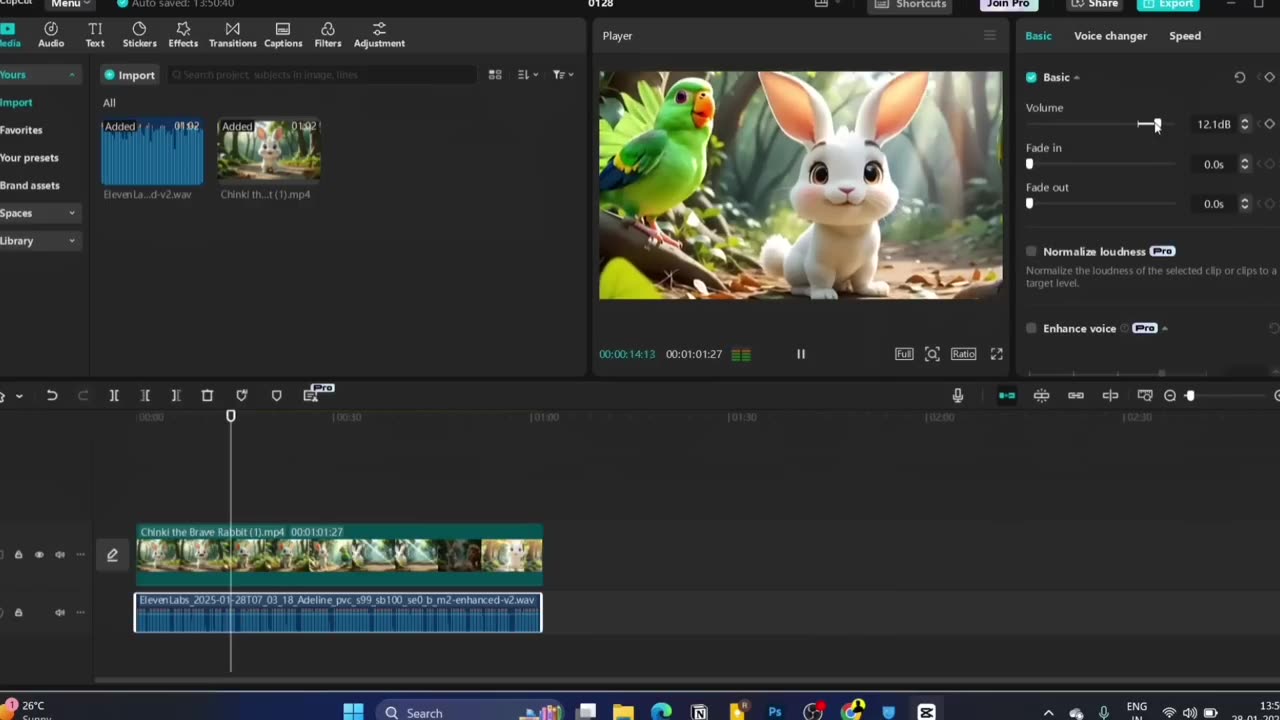
Task: Enable the Enhance voice checkbox
Action: (x=1031, y=328)
